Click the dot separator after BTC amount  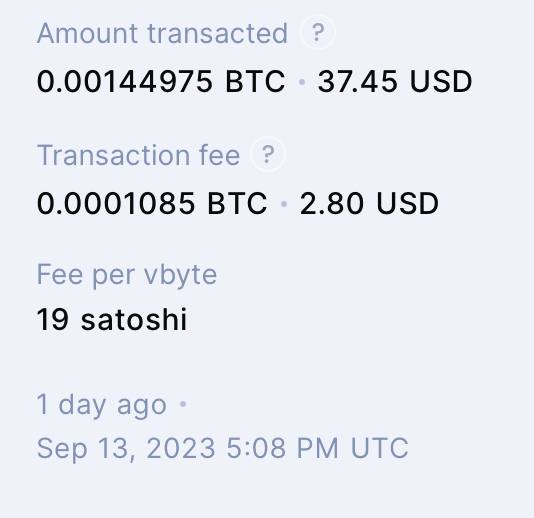coord(301,82)
